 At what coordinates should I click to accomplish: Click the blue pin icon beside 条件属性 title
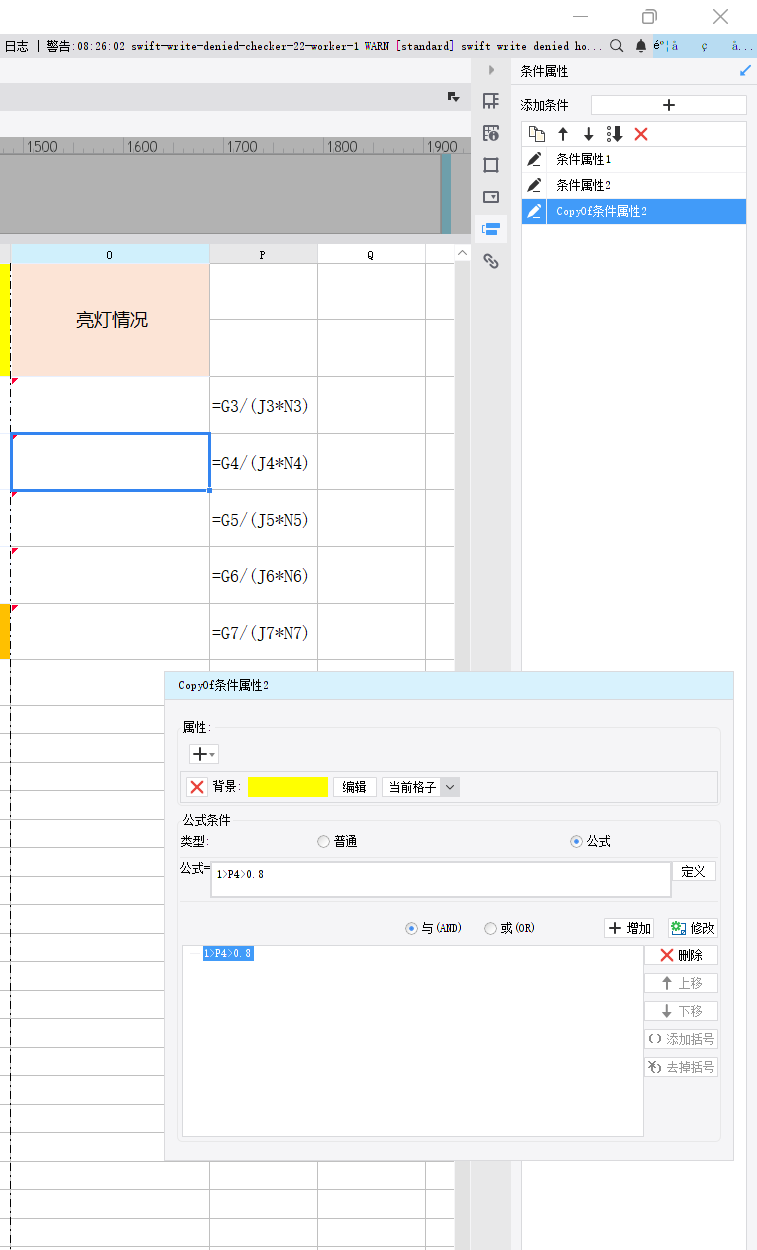click(x=745, y=71)
